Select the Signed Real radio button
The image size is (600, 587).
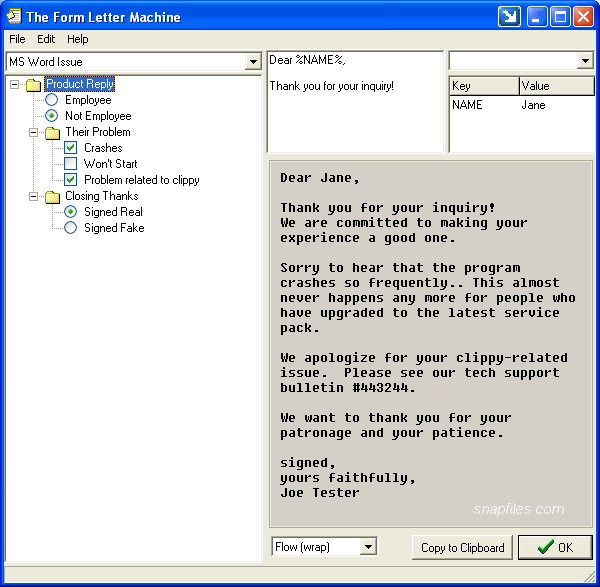pyautogui.click(x=70, y=212)
